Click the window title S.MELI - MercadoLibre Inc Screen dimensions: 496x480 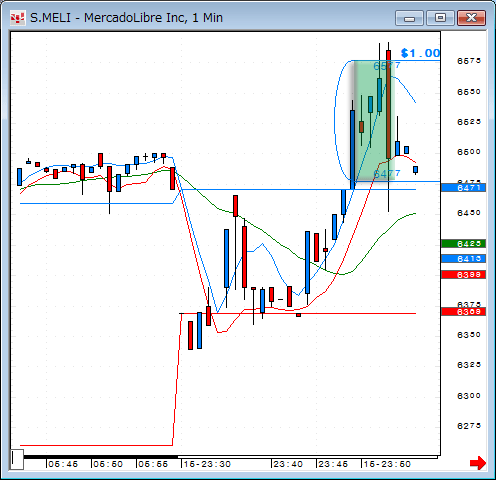[x=126, y=18]
